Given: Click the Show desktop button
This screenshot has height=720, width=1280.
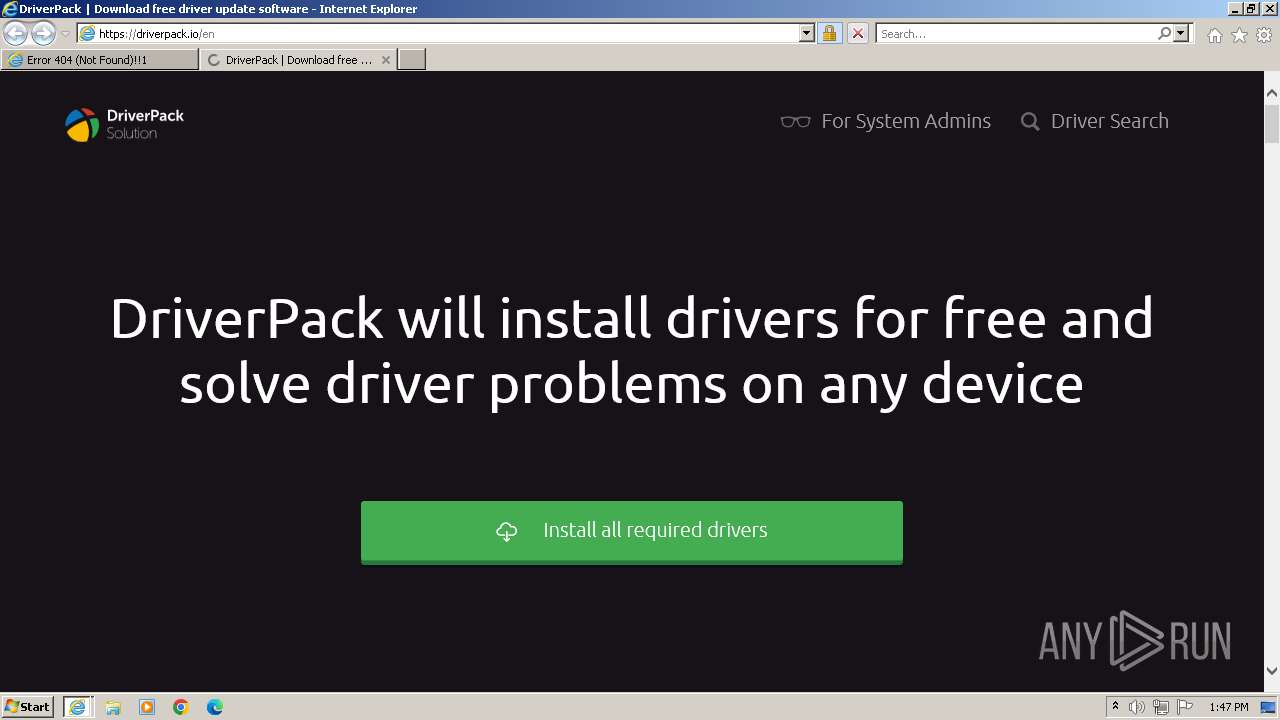Looking at the screenshot, I should (x=1269, y=707).
